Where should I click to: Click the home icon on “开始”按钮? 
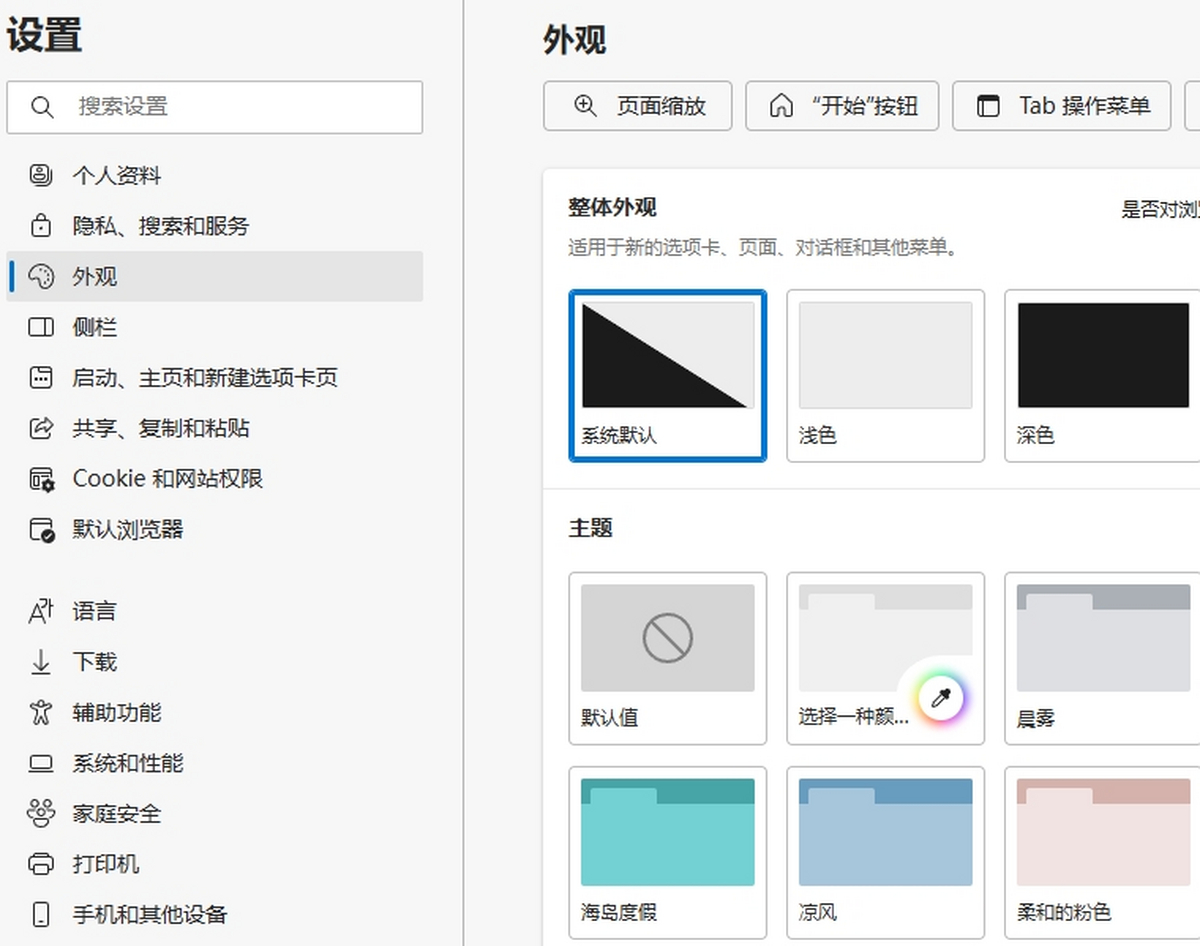click(781, 106)
